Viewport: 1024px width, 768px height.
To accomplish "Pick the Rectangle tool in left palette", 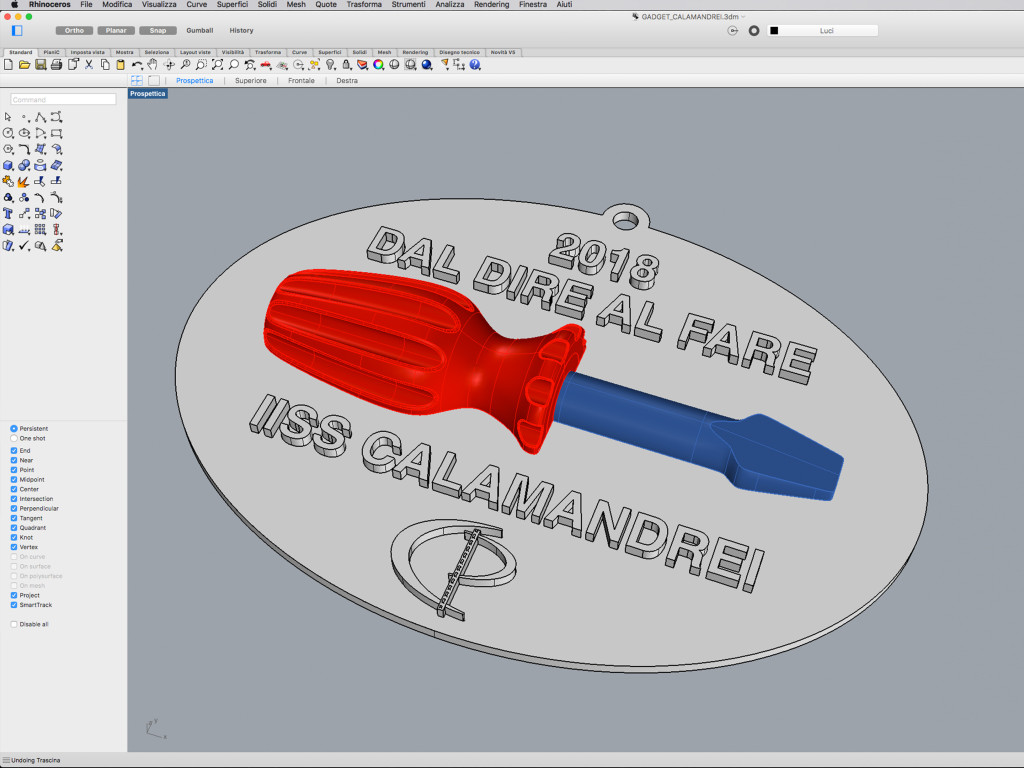I will click(x=57, y=133).
